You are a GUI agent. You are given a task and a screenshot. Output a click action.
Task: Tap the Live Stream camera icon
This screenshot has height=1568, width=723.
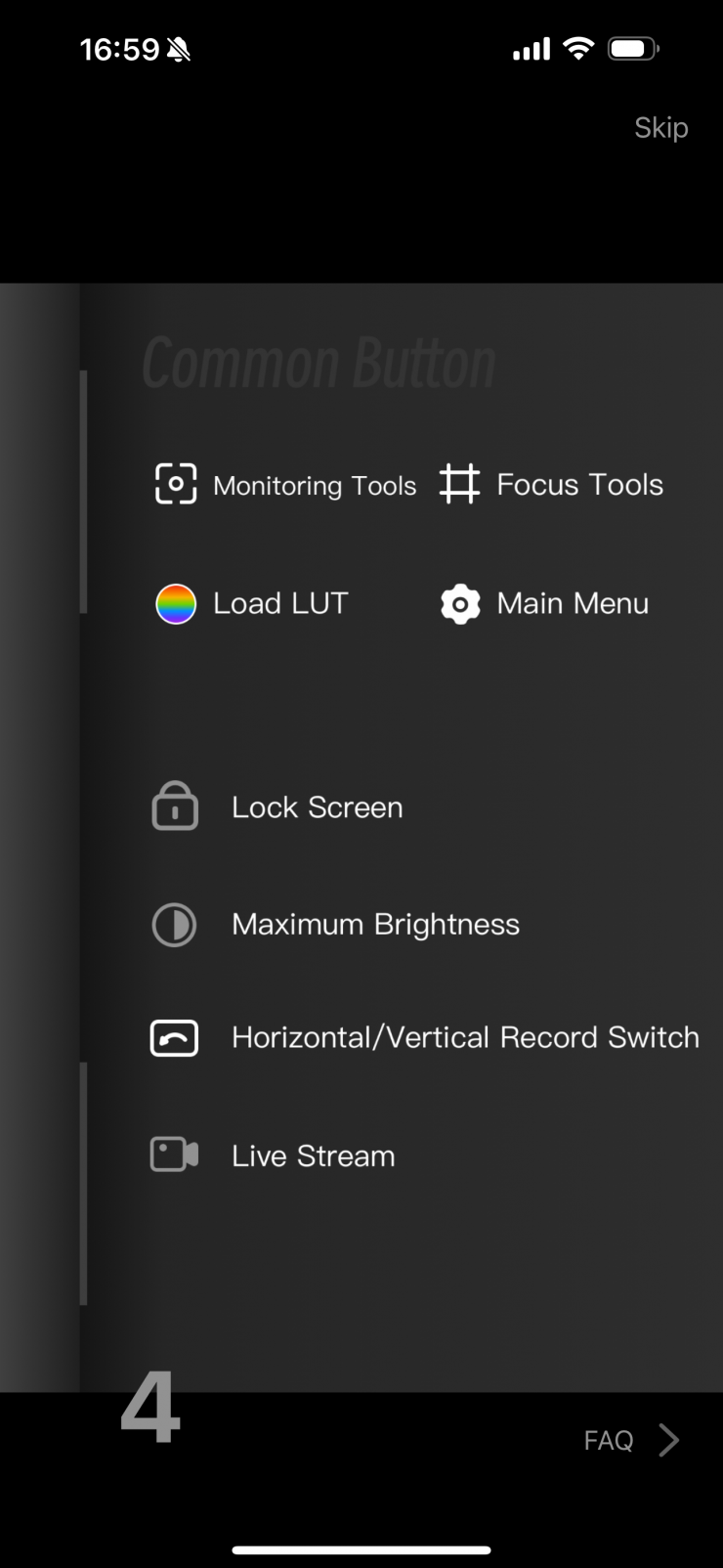coord(174,1154)
